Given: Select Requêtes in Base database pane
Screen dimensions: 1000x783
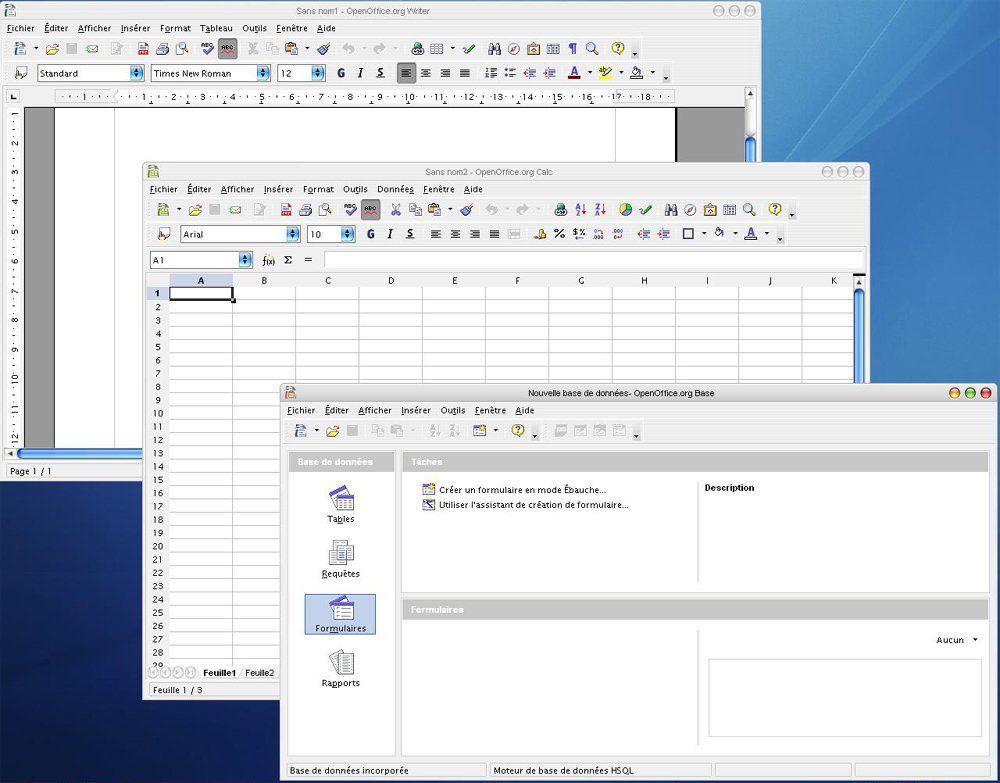Looking at the screenshot, I should point(341,559).
